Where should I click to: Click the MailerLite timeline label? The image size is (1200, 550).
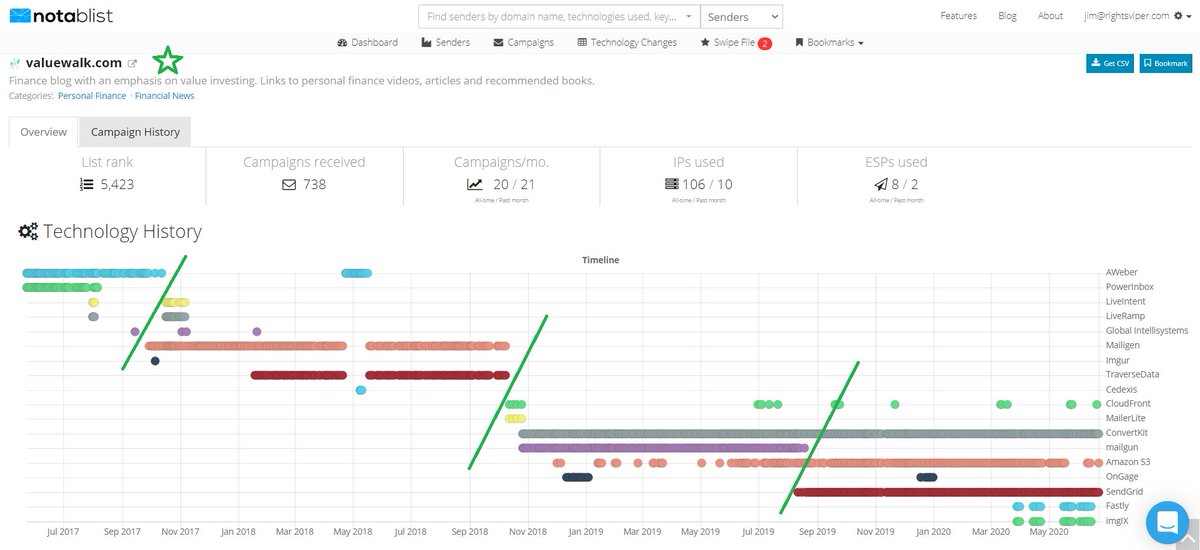1125,418
